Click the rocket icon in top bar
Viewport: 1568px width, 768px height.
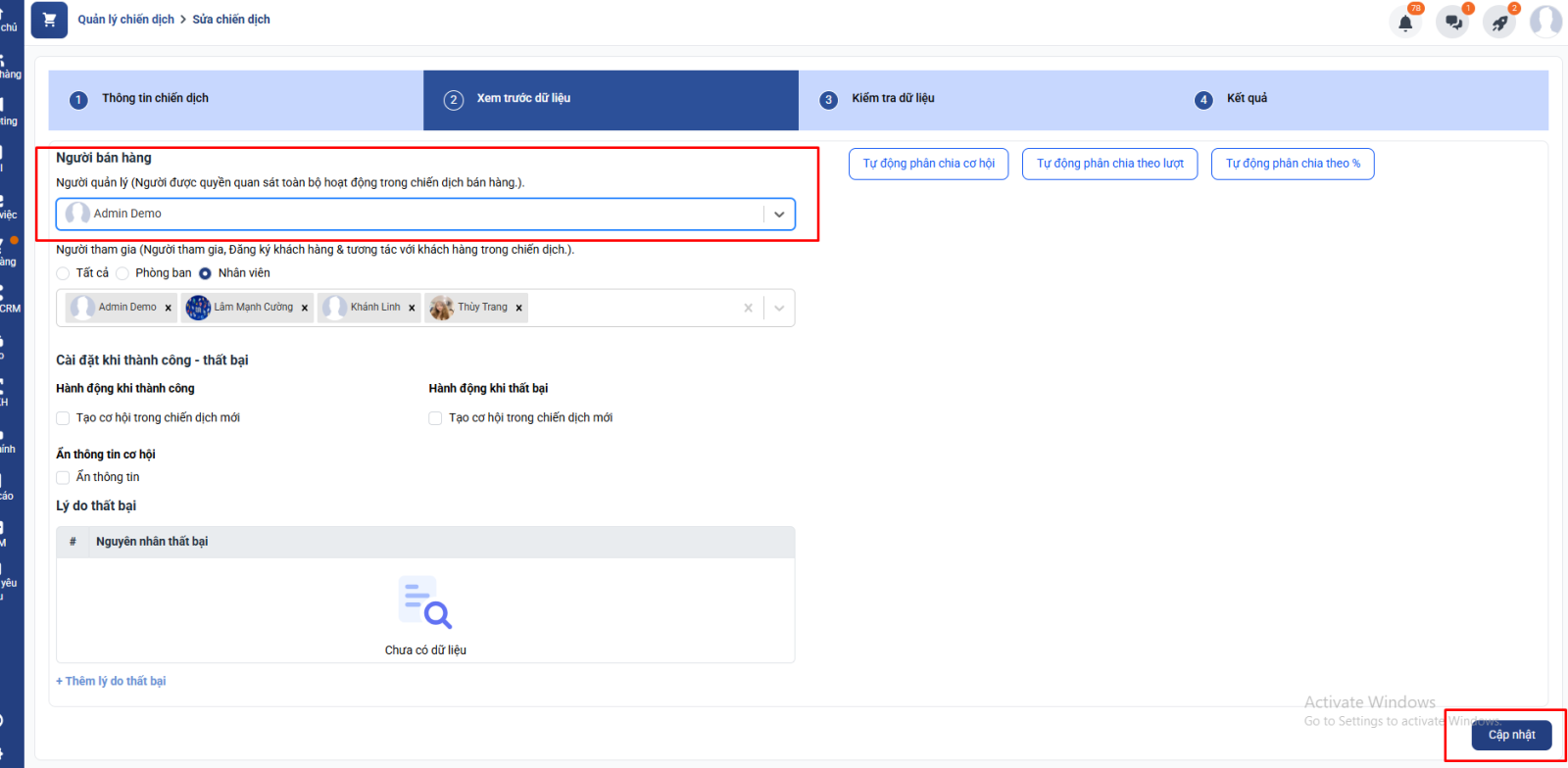[1499, 23]
